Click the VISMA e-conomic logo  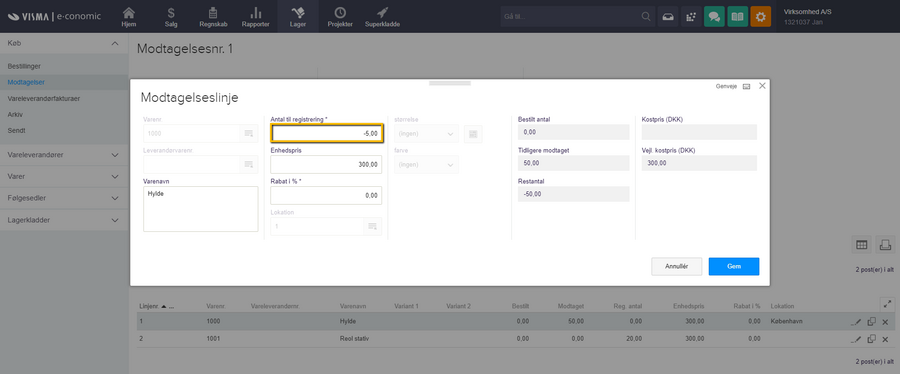(x=55, y=16)
